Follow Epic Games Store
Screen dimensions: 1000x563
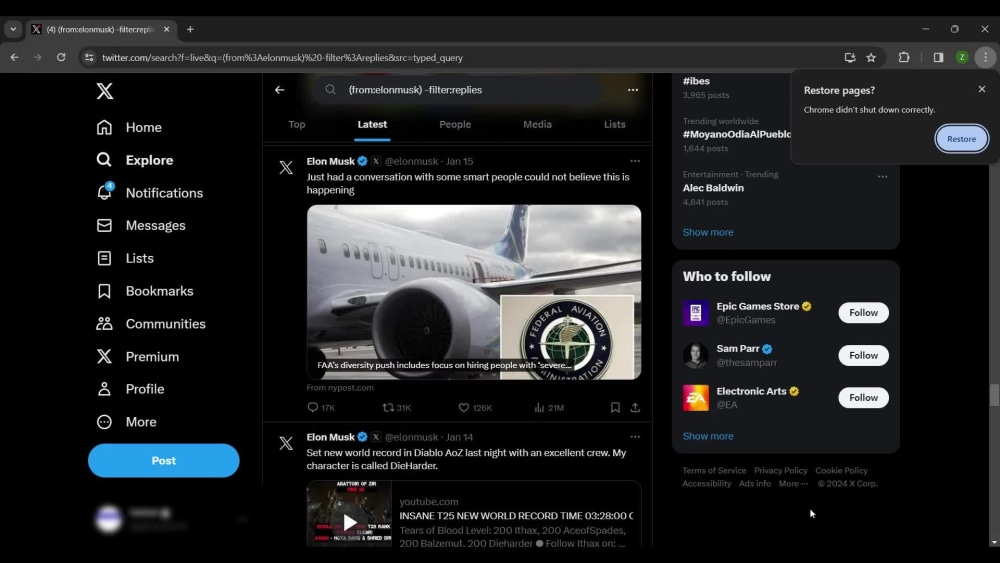click(863, 312)
